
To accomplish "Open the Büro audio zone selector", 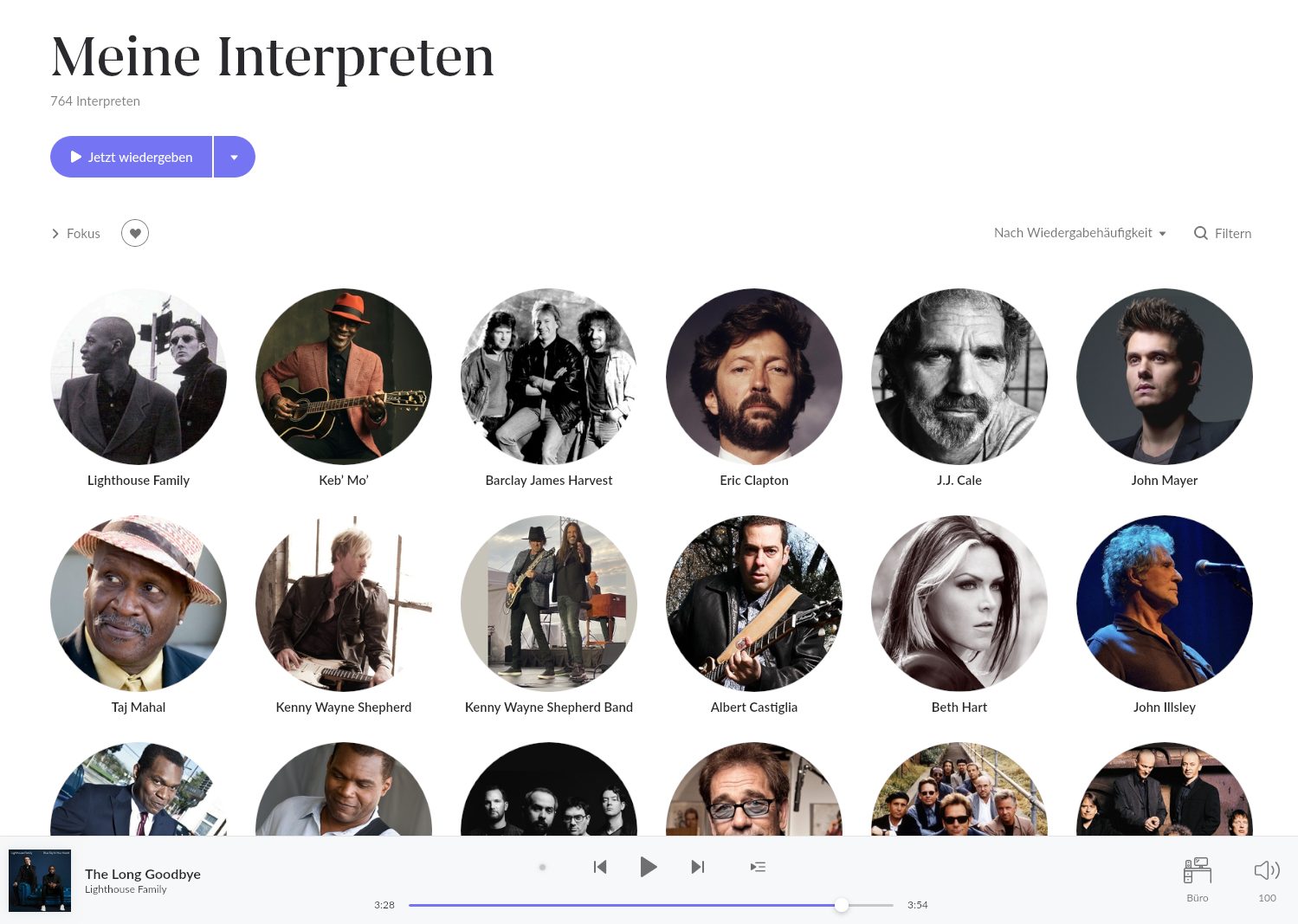I will click(1197, 871).
